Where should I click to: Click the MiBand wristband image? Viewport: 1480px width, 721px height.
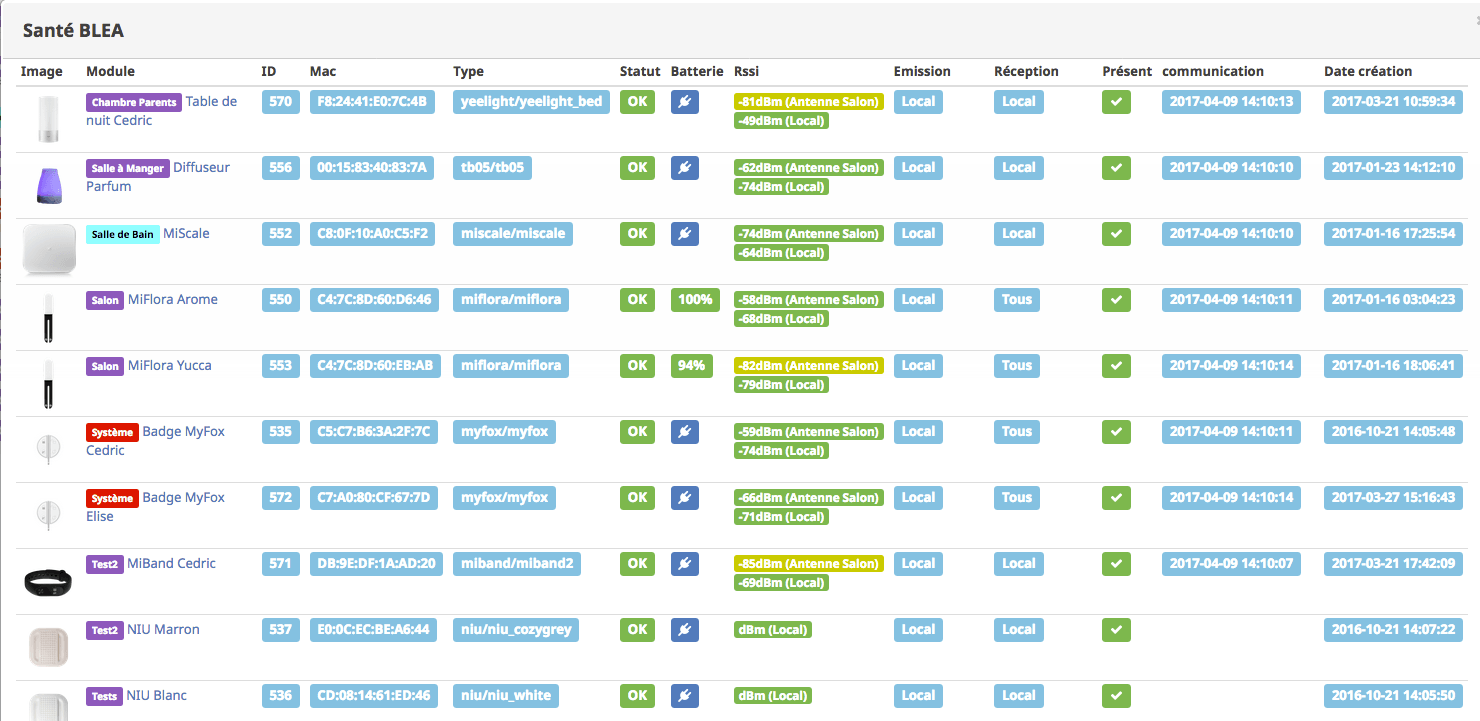point(49,581)
